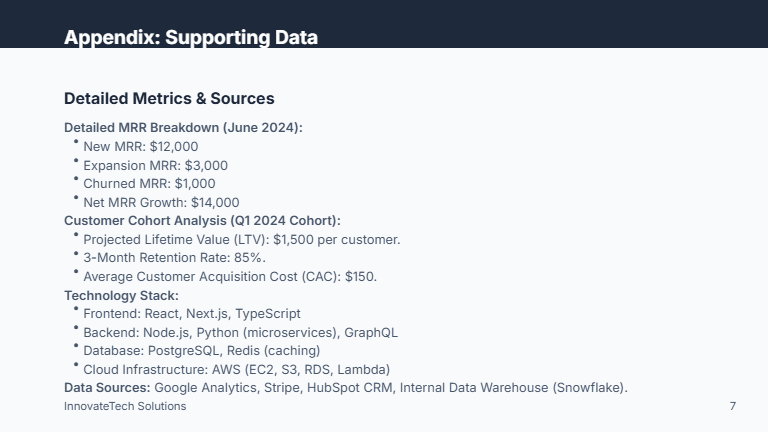Select the 'Detailed Metrics & Sources' heading
This screenshot has height=432, width=768.
point(169,98)
